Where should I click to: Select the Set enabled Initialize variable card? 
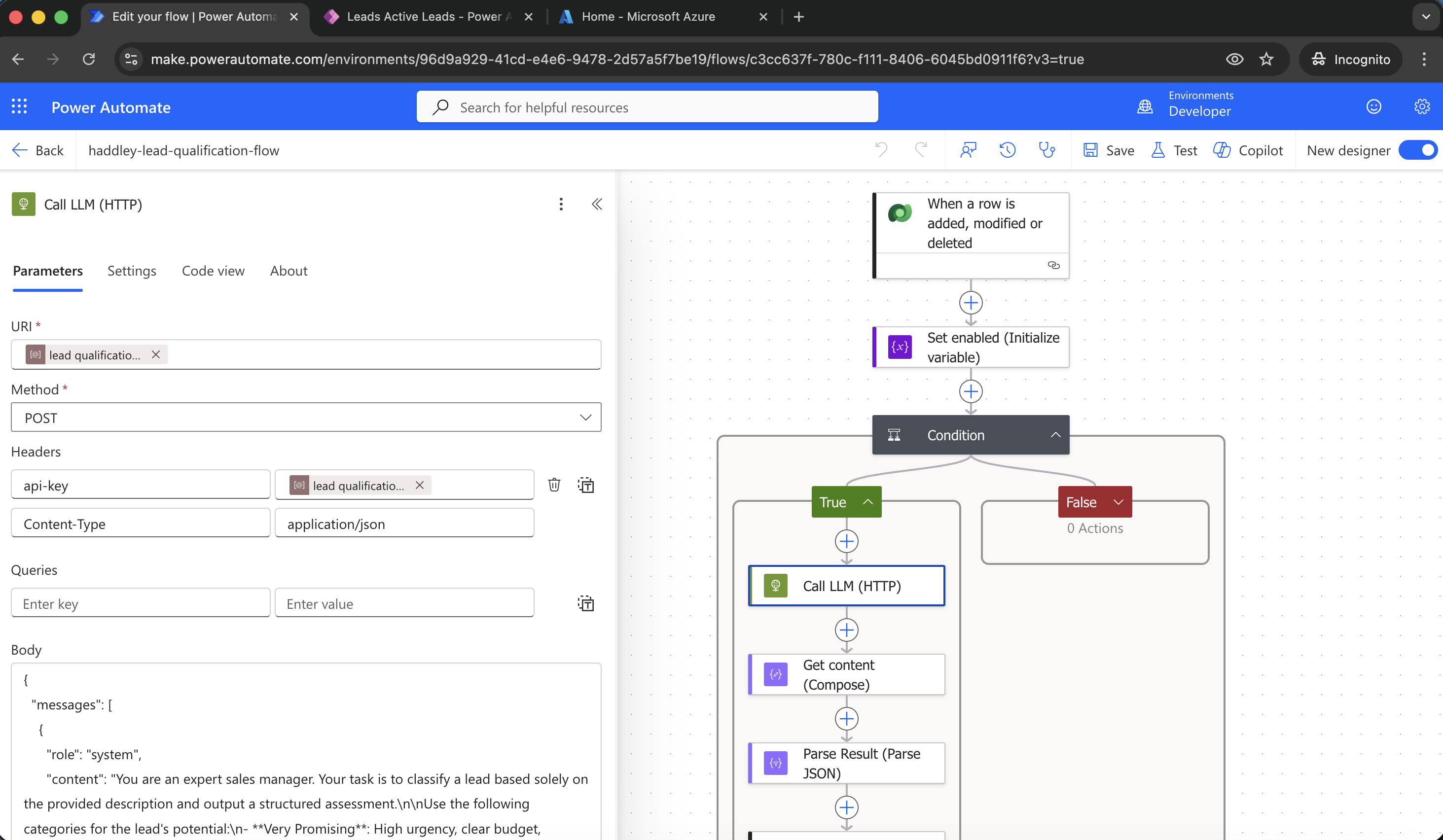click(x=971, y=348)
